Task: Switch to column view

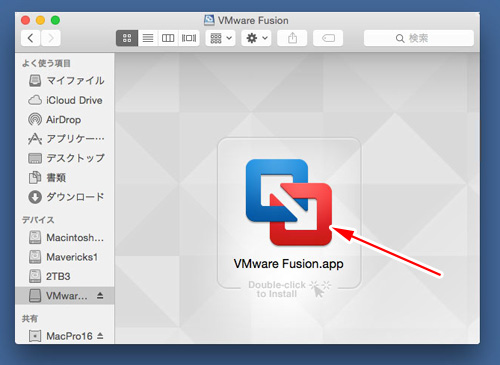Action: click(168, 38)
